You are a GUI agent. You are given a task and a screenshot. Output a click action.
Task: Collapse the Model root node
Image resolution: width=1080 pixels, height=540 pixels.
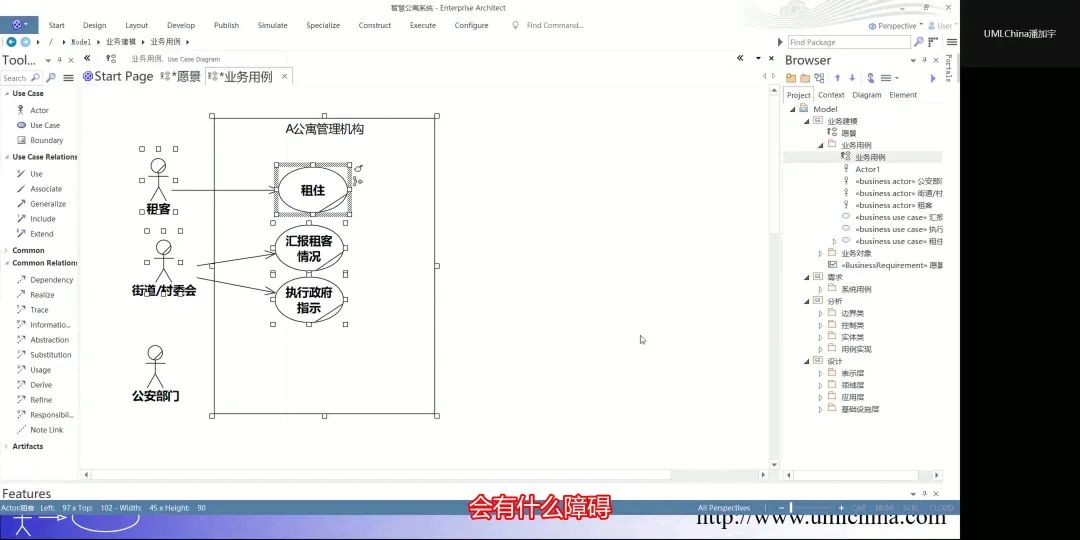(x=793, y=109)
